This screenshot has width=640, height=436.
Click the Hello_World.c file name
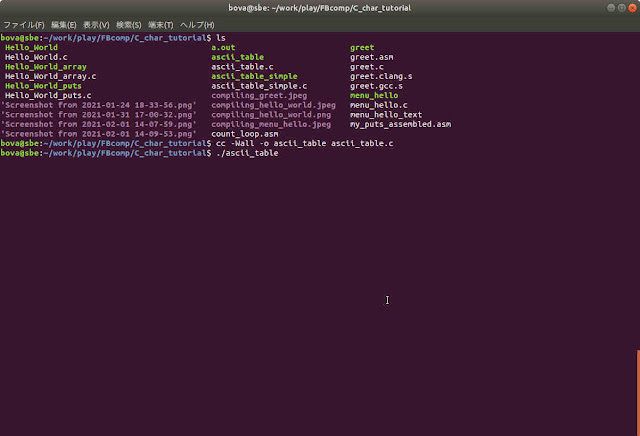[36, 57]
